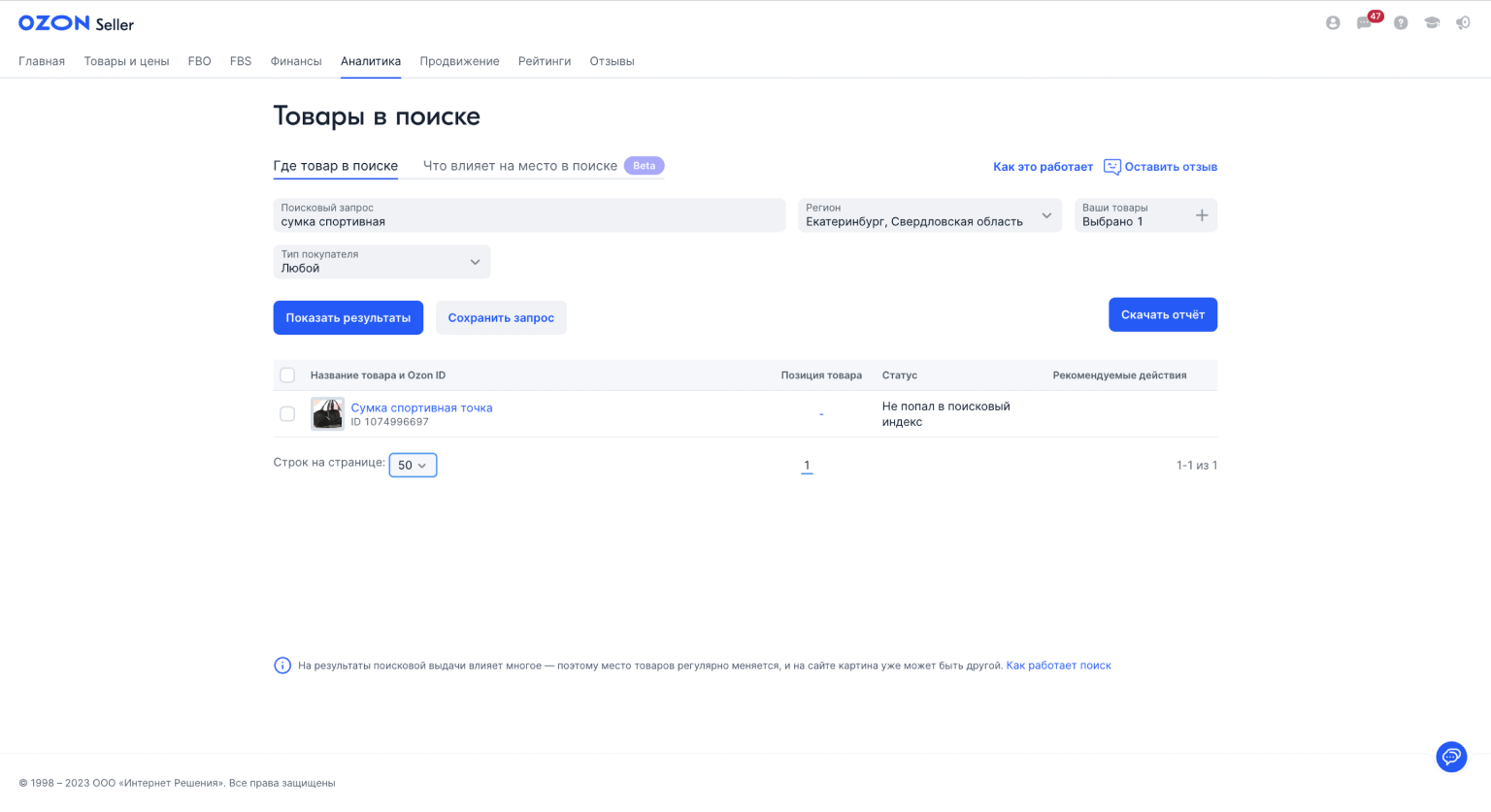Open the FBO menu item

tap(200, 61)
